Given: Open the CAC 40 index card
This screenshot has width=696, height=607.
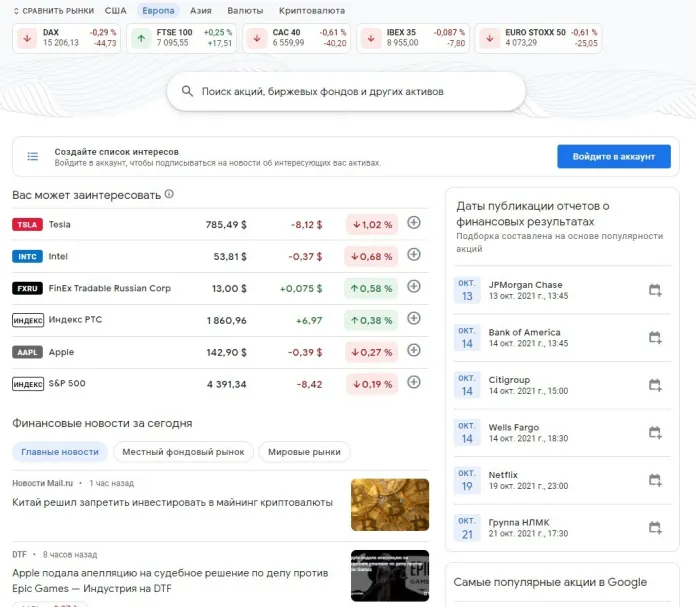Looking at the screenshot, I should [297, 38].
